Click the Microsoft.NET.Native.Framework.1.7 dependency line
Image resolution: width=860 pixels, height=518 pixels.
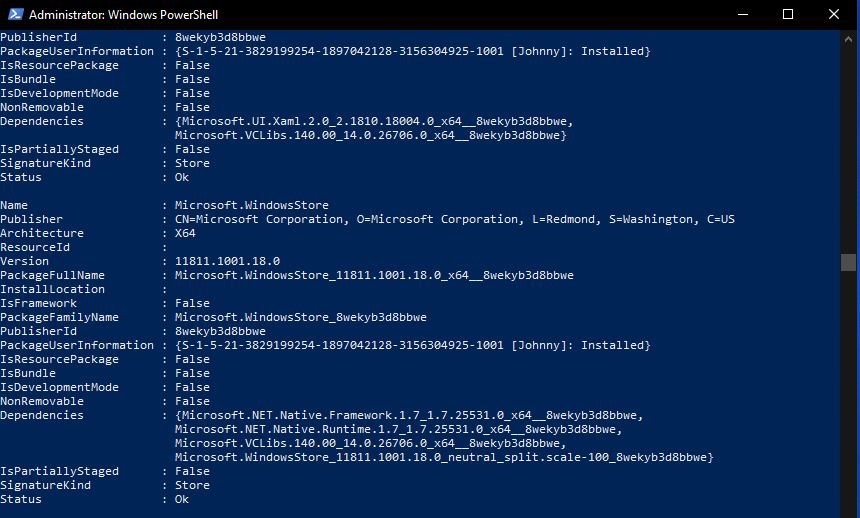pos(409,415)
